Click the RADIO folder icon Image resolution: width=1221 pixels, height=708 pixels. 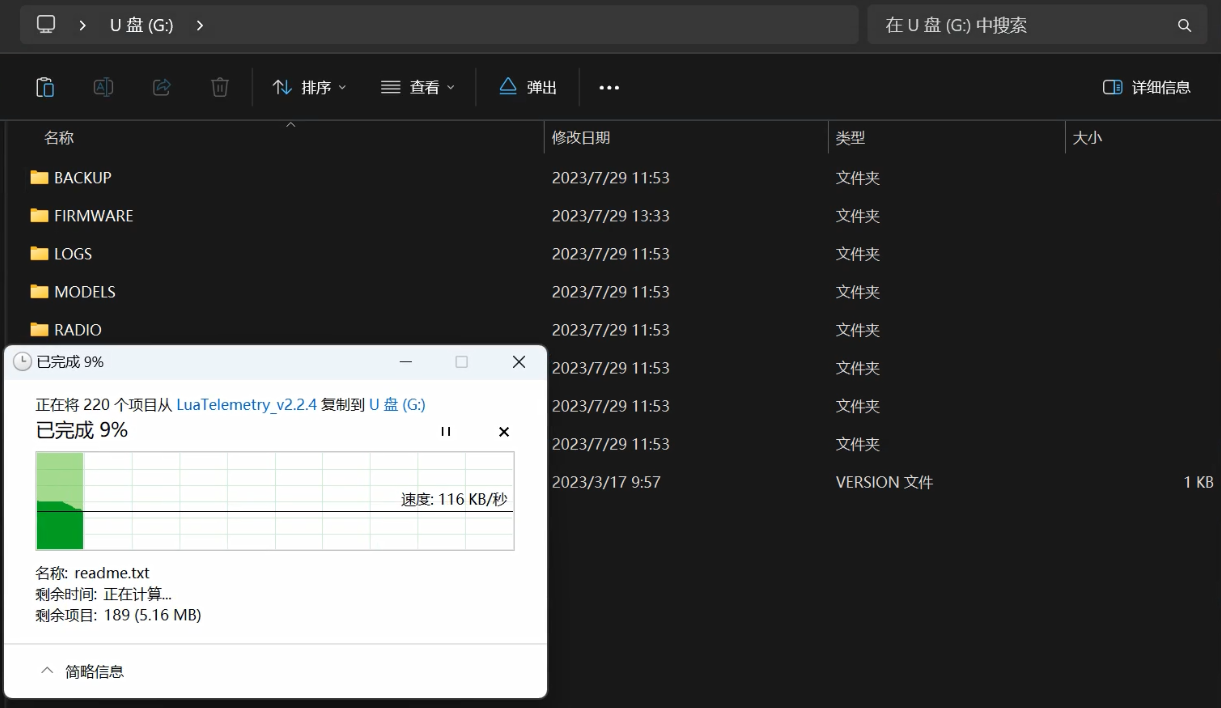[39, 329]
